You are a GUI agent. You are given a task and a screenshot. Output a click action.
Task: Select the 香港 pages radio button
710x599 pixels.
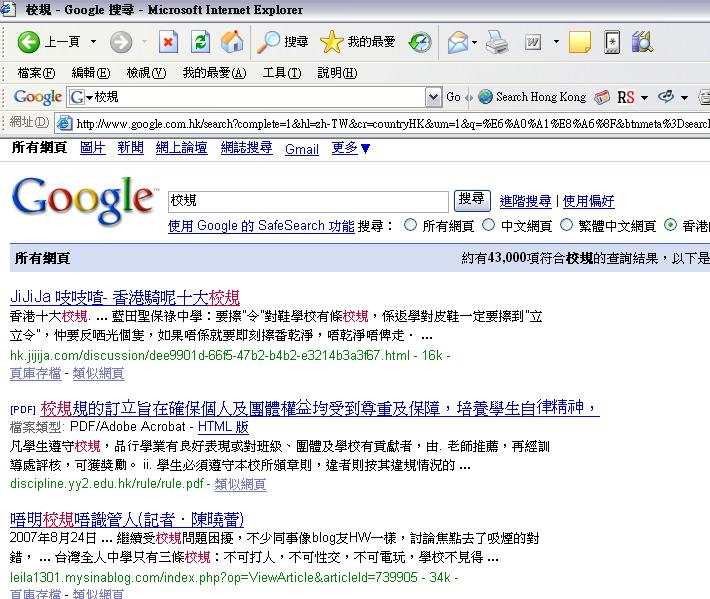click(x=671, y=225)
